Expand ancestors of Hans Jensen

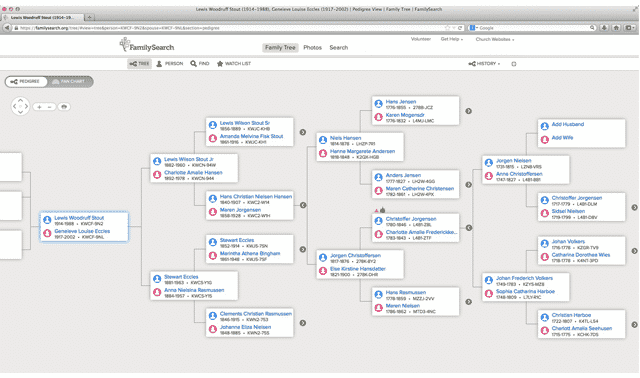click(469, 111)
